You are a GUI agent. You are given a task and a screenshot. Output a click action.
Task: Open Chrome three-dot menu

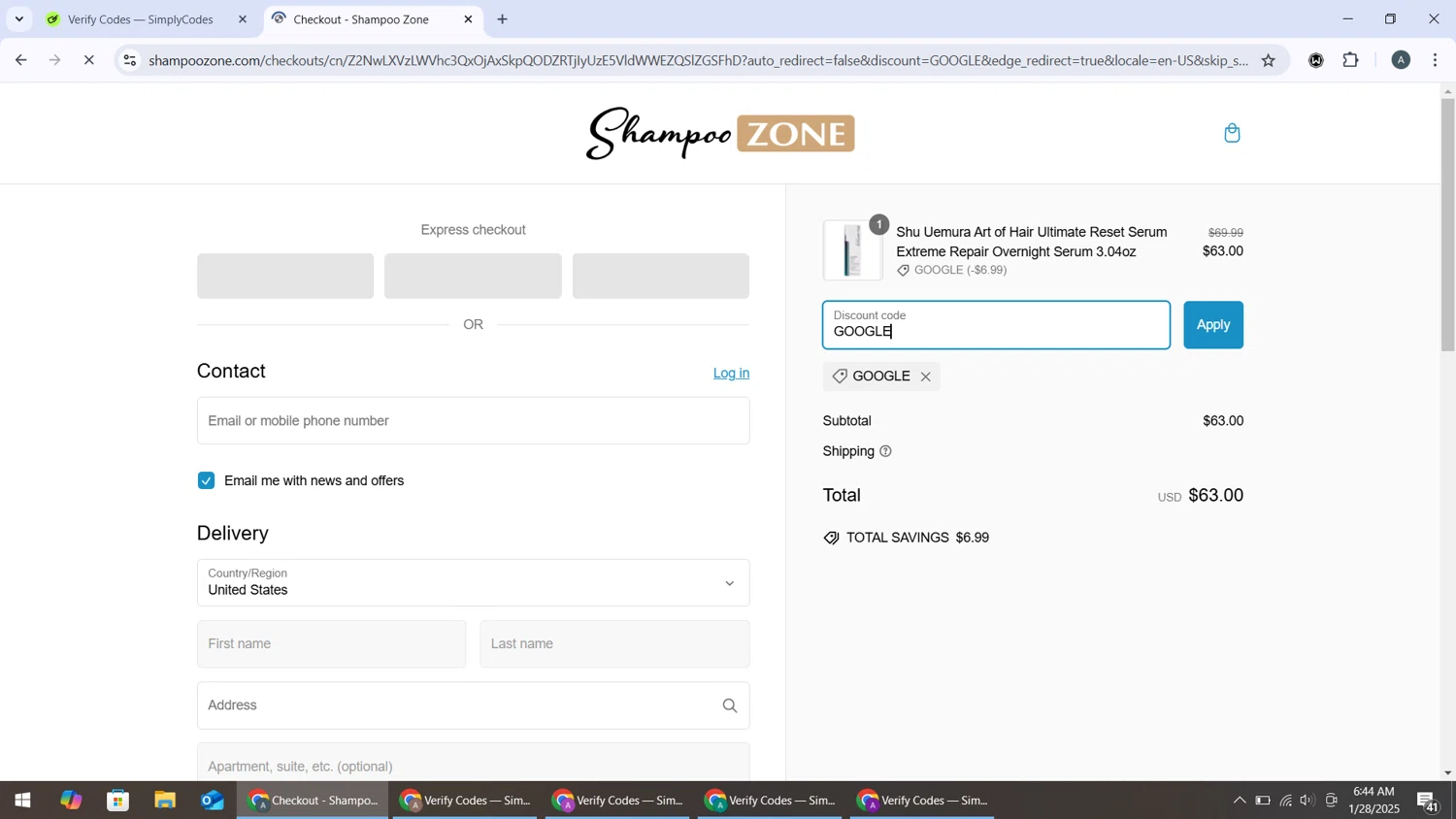tap(1436, 60)
